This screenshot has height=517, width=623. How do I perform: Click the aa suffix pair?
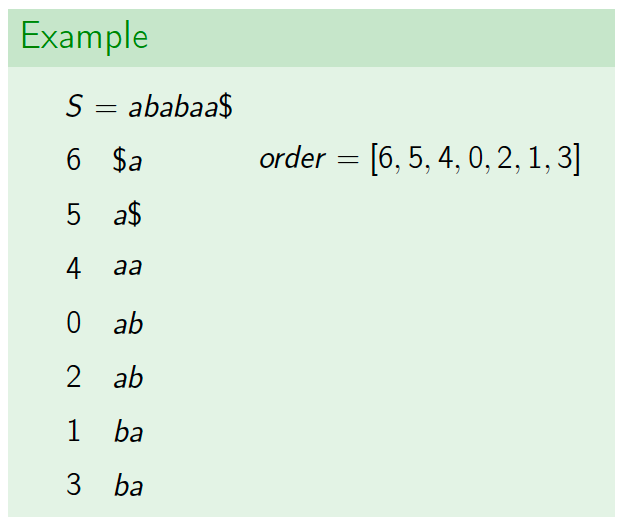point(128,267)
